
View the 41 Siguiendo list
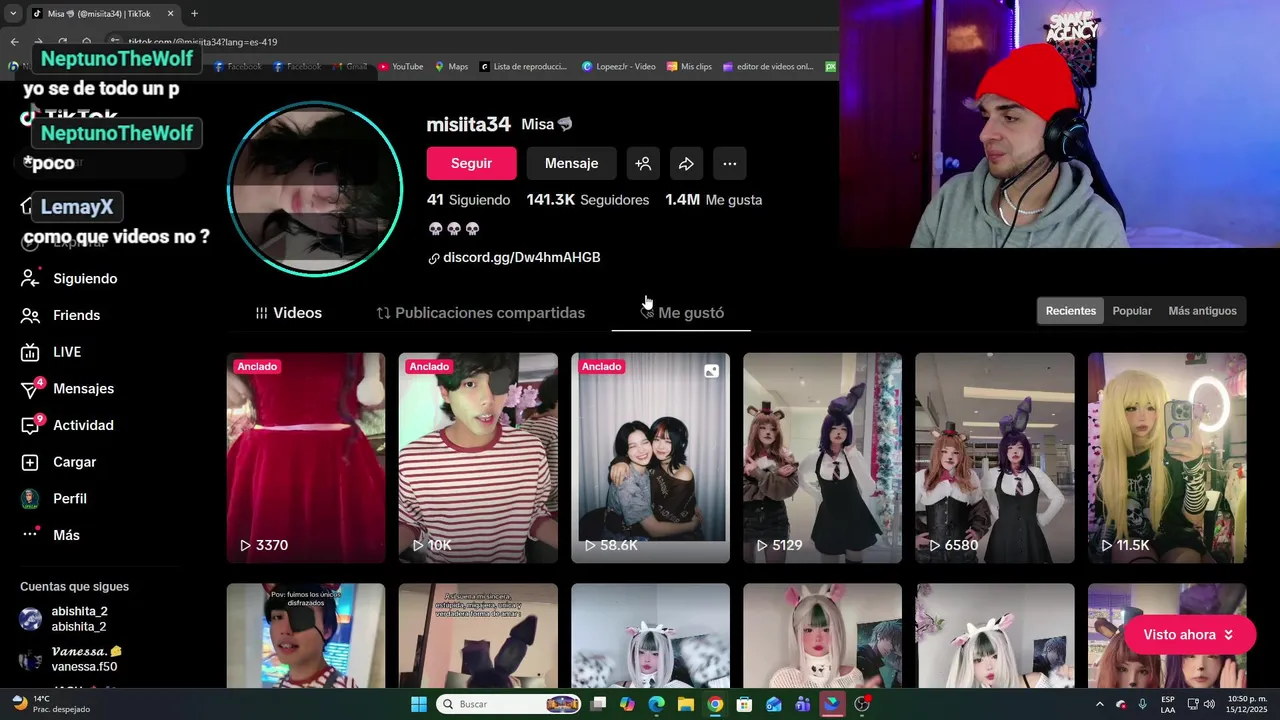point(468,200)
